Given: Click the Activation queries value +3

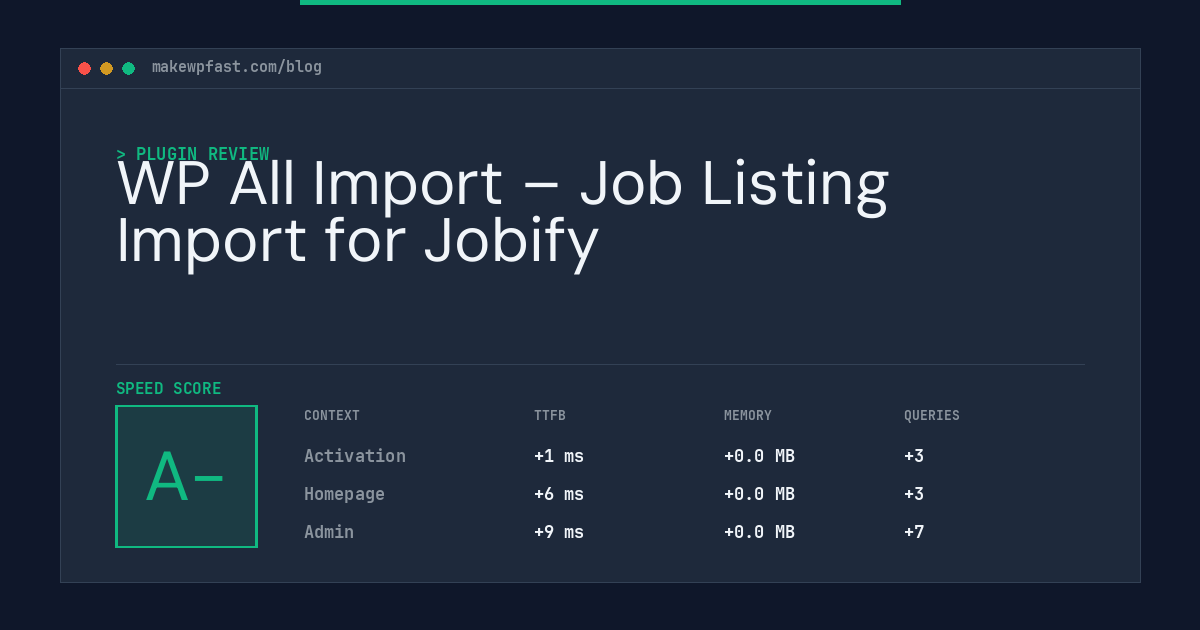Looking at the screenshot, I should point(914,456).
